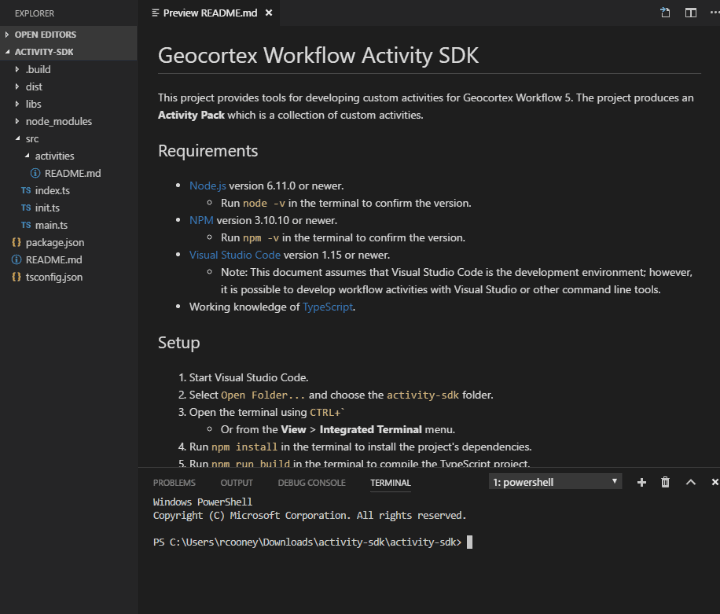The image size is (720, 614).
Task: Expand the dist folder
Action: 68,87
